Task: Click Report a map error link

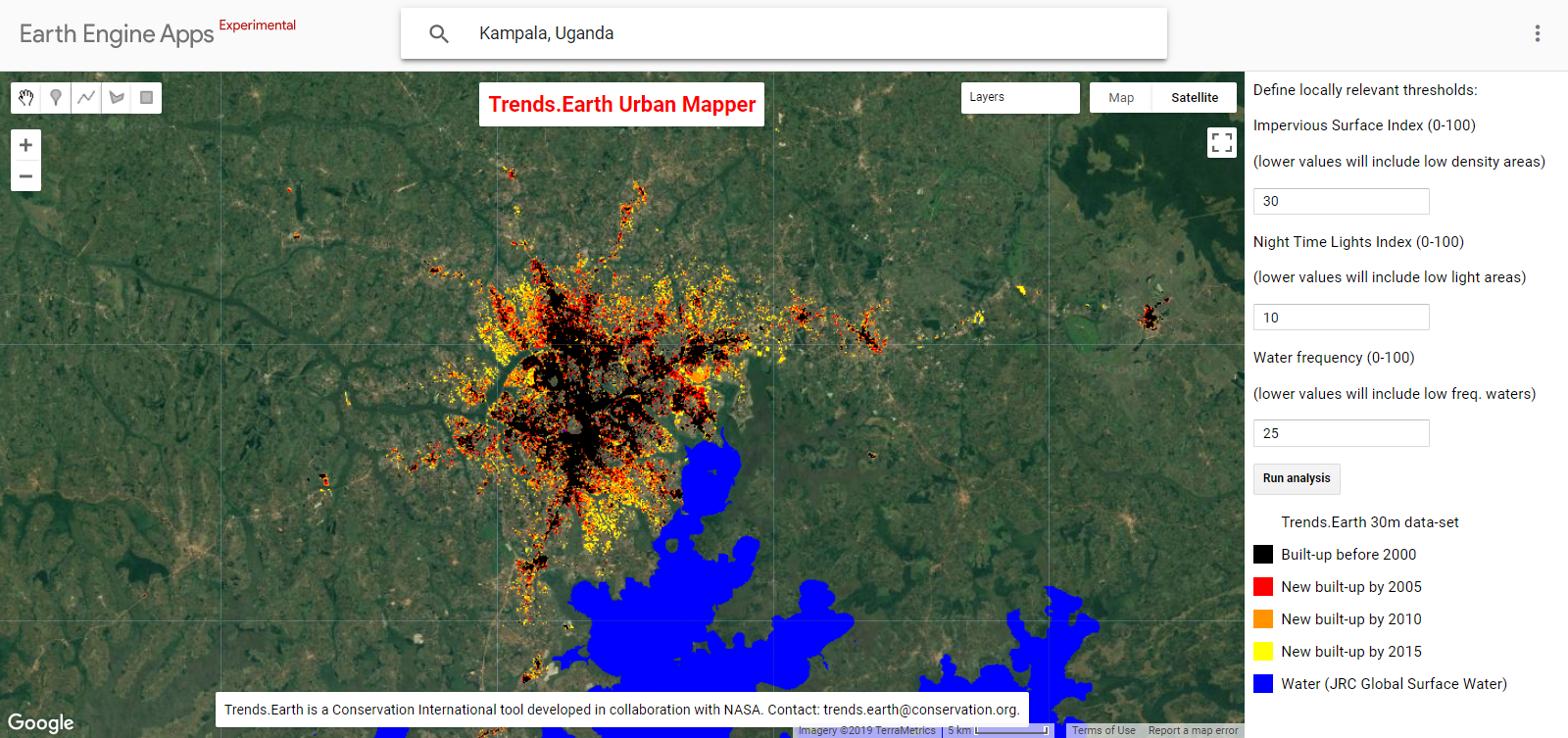Action: point(1193,730)
